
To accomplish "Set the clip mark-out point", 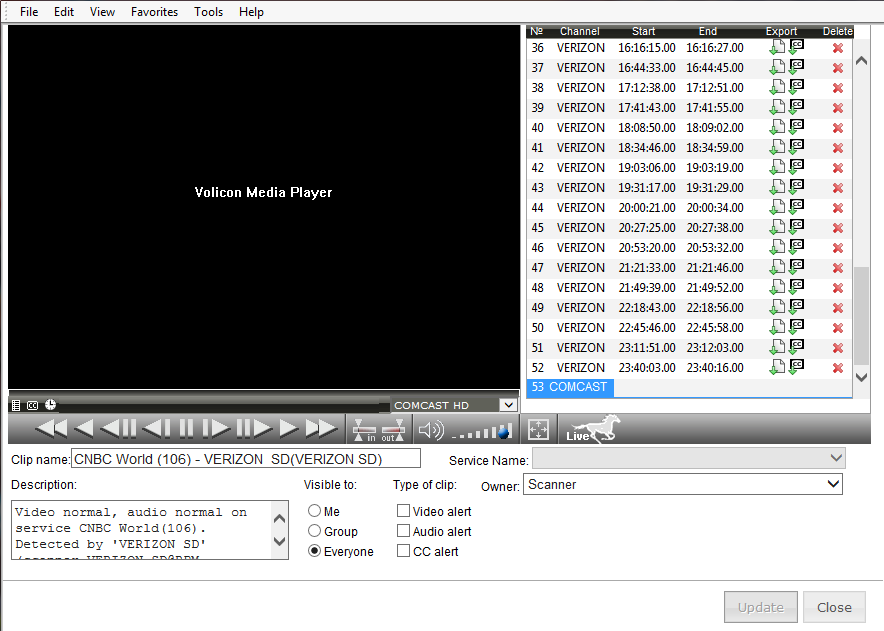I will (393, 430).
